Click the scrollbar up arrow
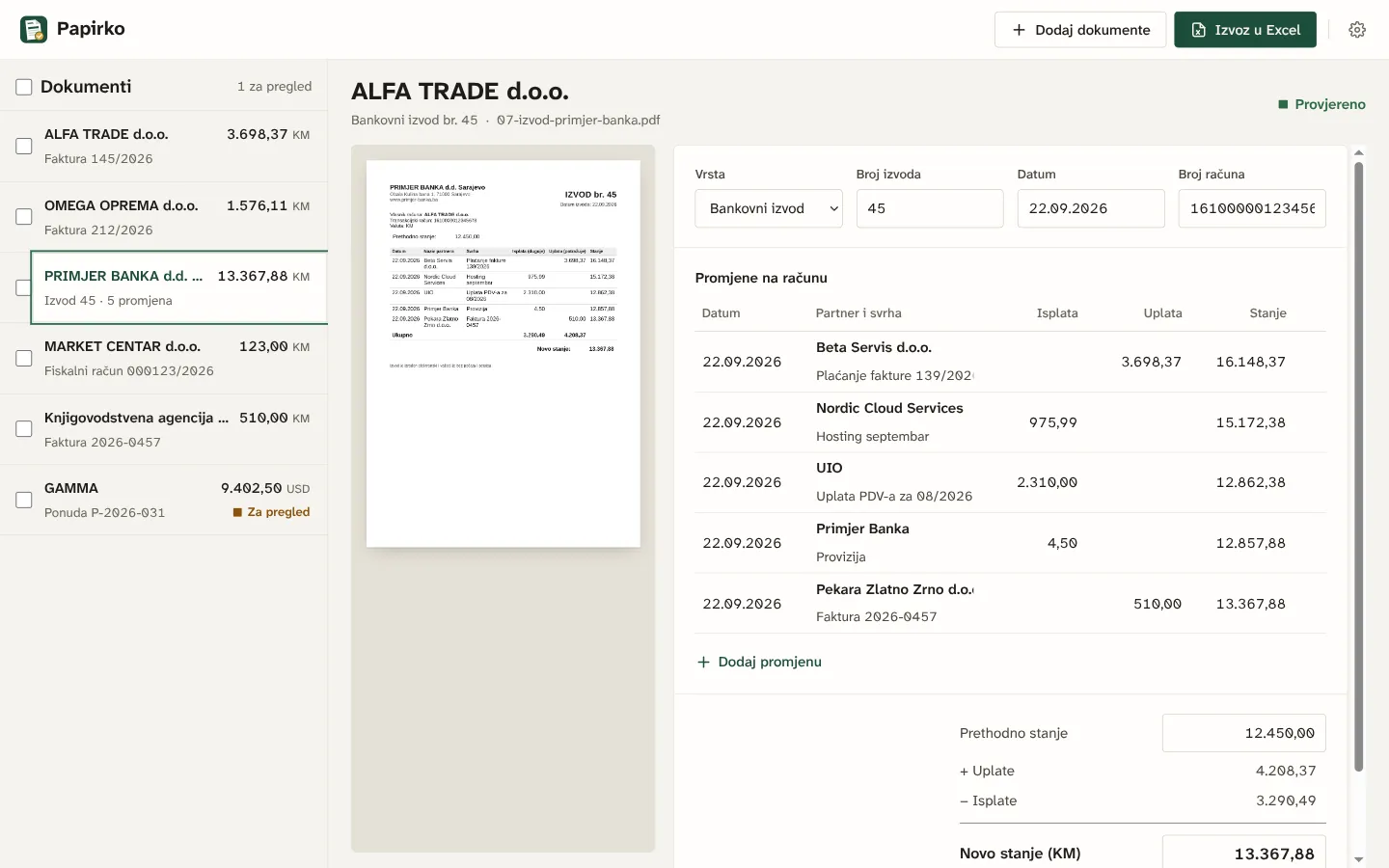The width and height of the screenshot is (1389, 868). click(1359, 152)
